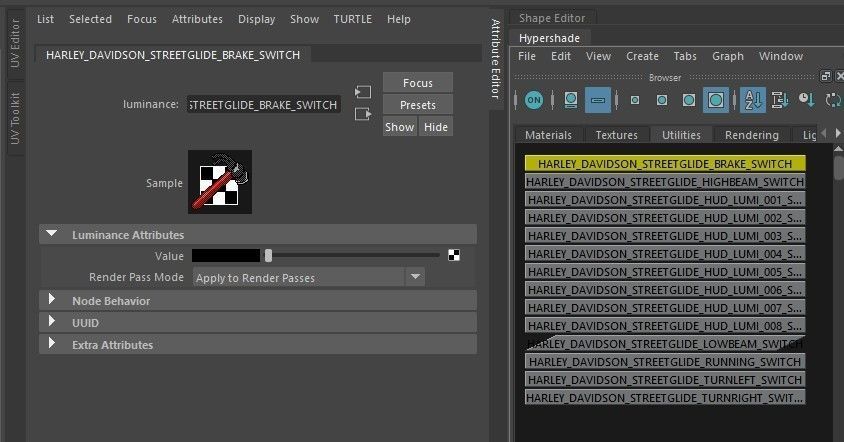
Task: Open Hypershade Create menu
Action: click(x=642, y=56)
